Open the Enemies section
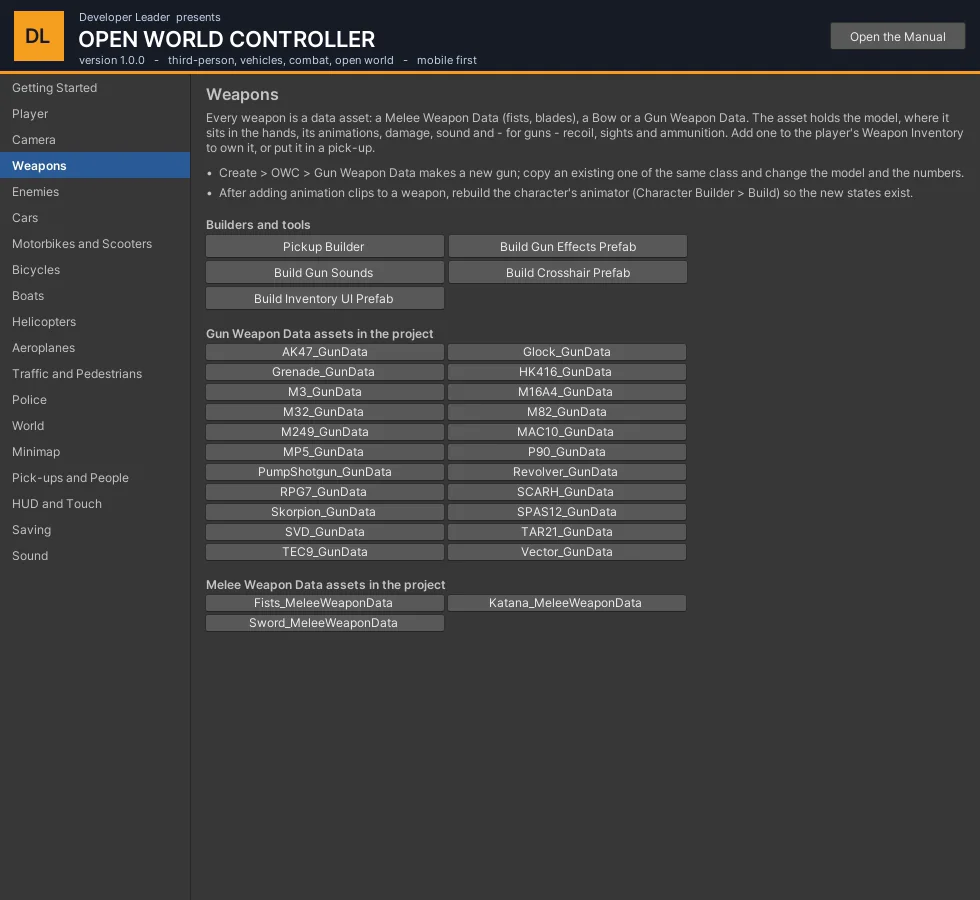 95,192
